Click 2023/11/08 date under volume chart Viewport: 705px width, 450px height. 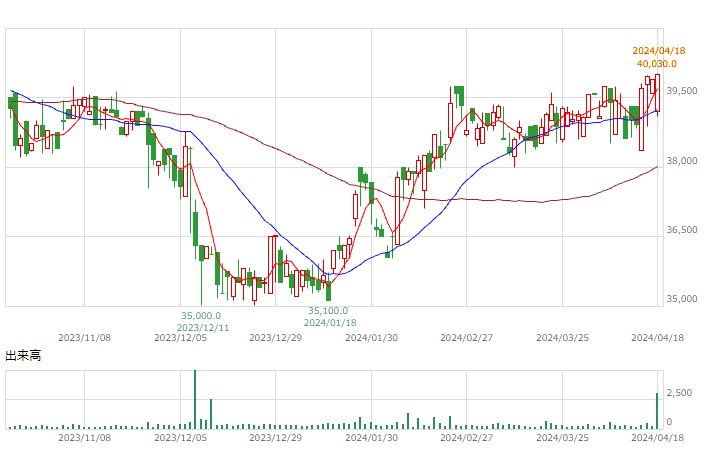click(x=85, y=437)
